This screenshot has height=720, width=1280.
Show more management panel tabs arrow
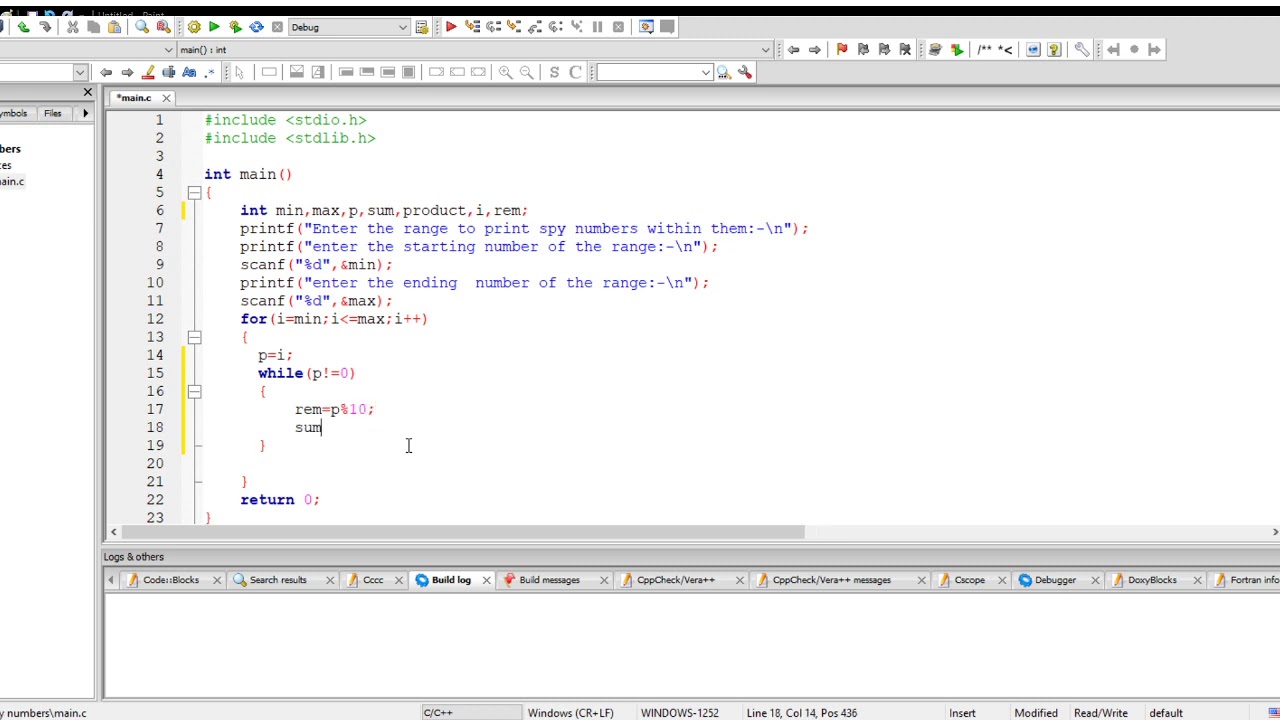[85, 113]
